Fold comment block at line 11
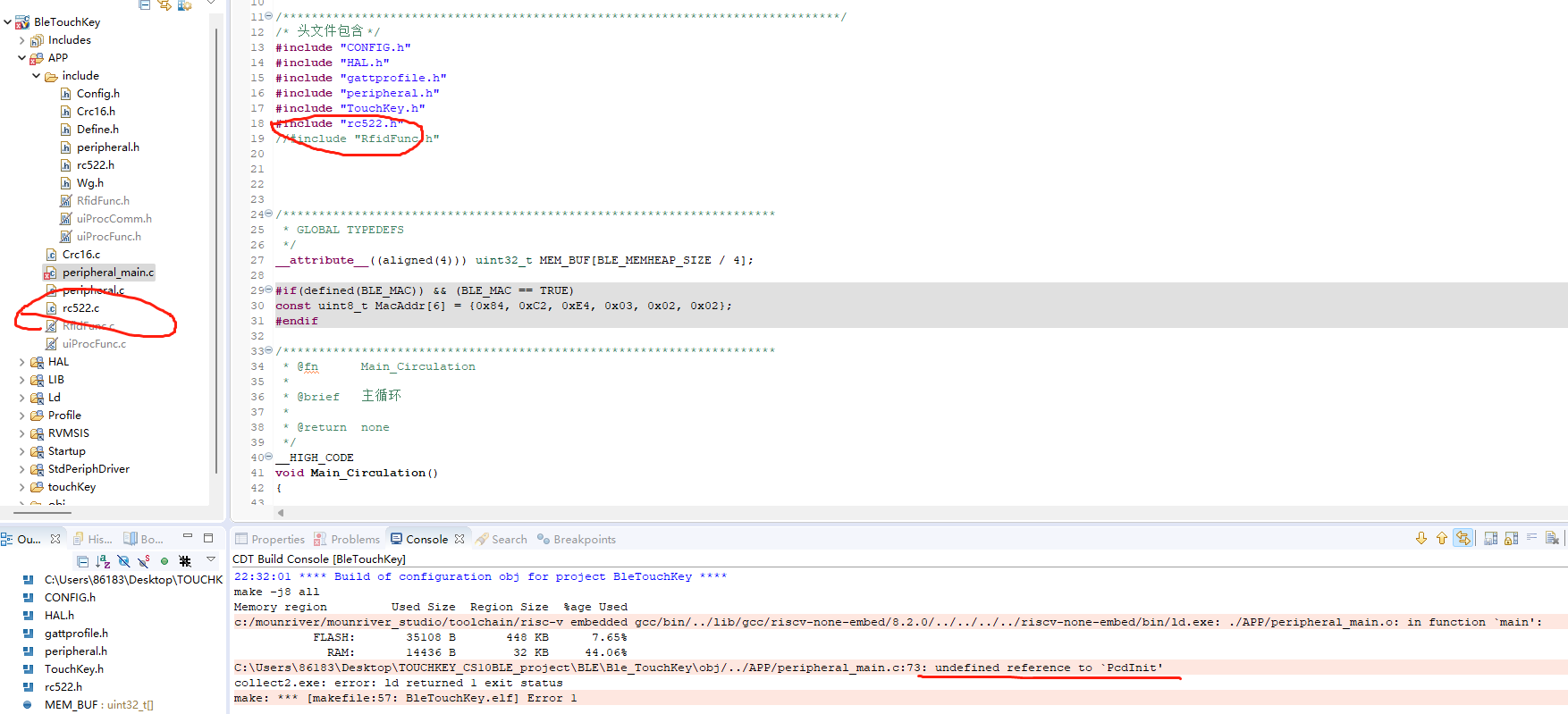Image resolution: width=1568 pixels, height=714 pixels. click(x=269, y=16)
